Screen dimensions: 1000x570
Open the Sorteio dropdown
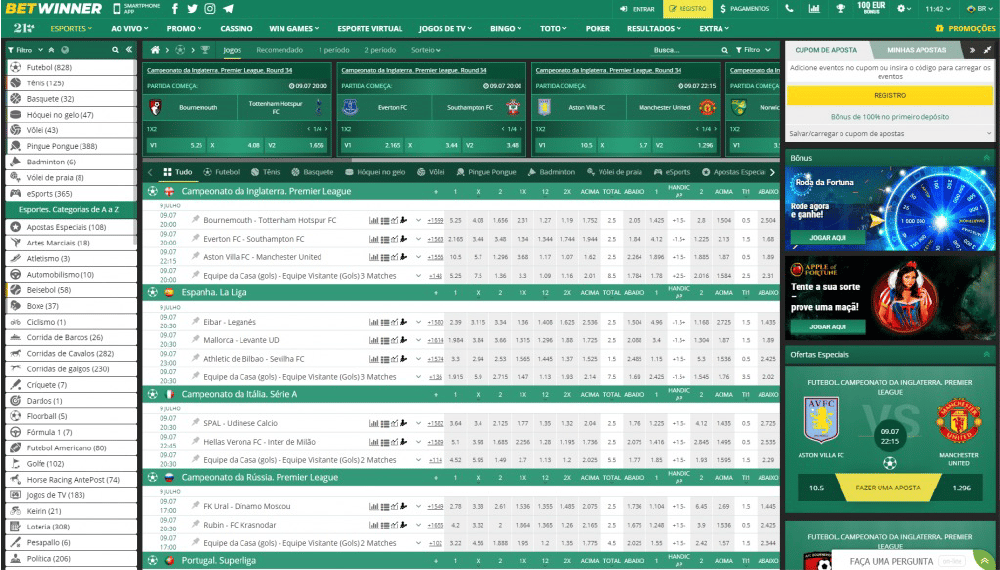(425, 50)
